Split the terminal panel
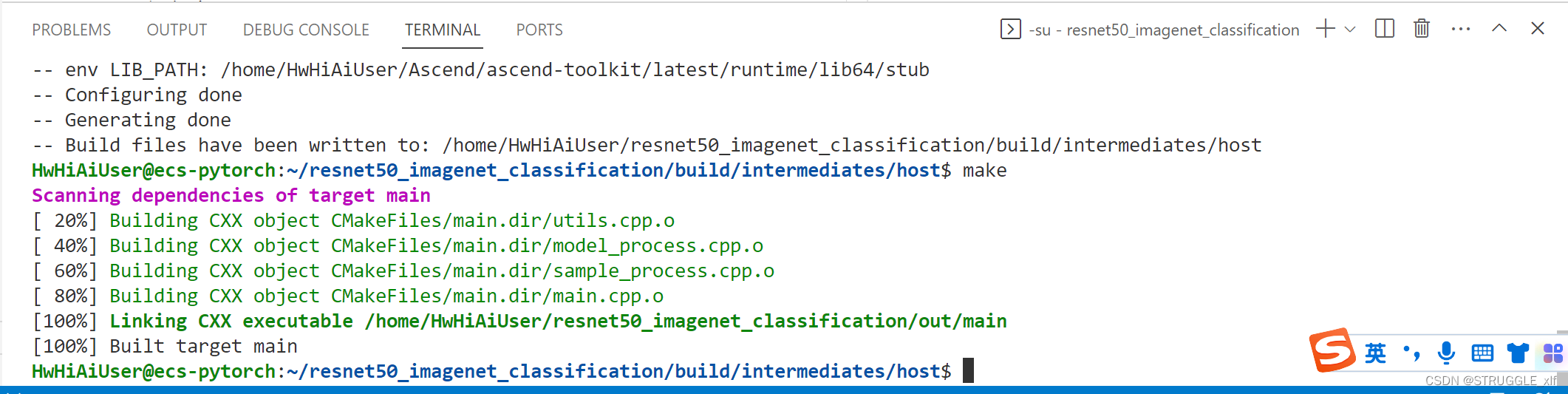The image size is (1568, 394). point(1384,29)
